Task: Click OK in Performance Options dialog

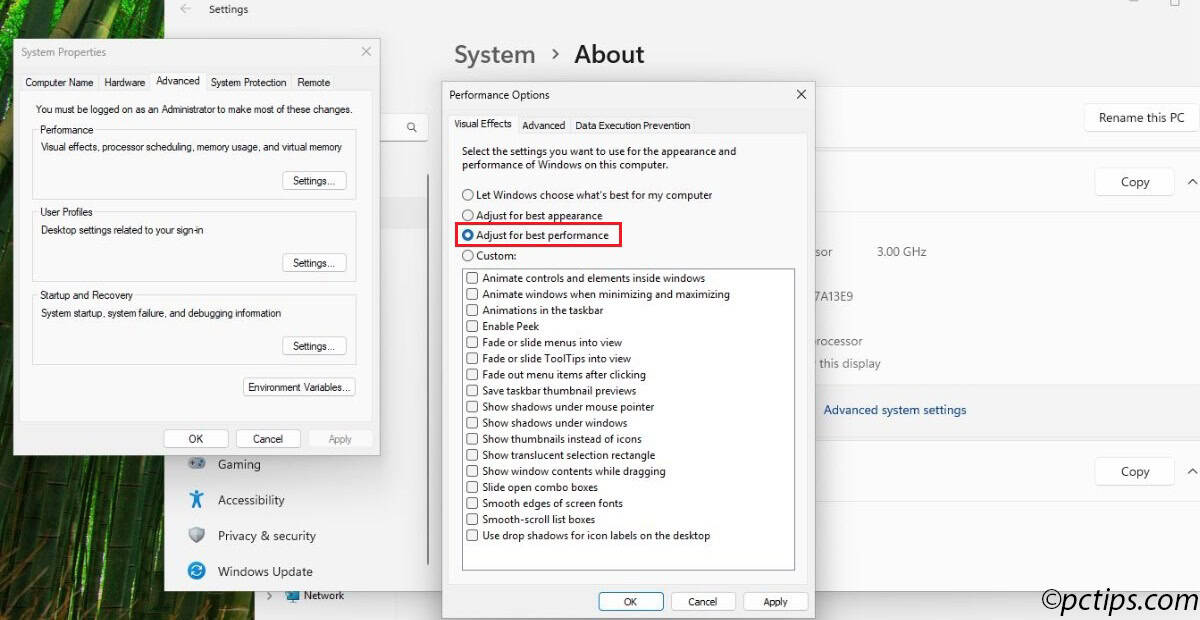Action: click(630, 602)
